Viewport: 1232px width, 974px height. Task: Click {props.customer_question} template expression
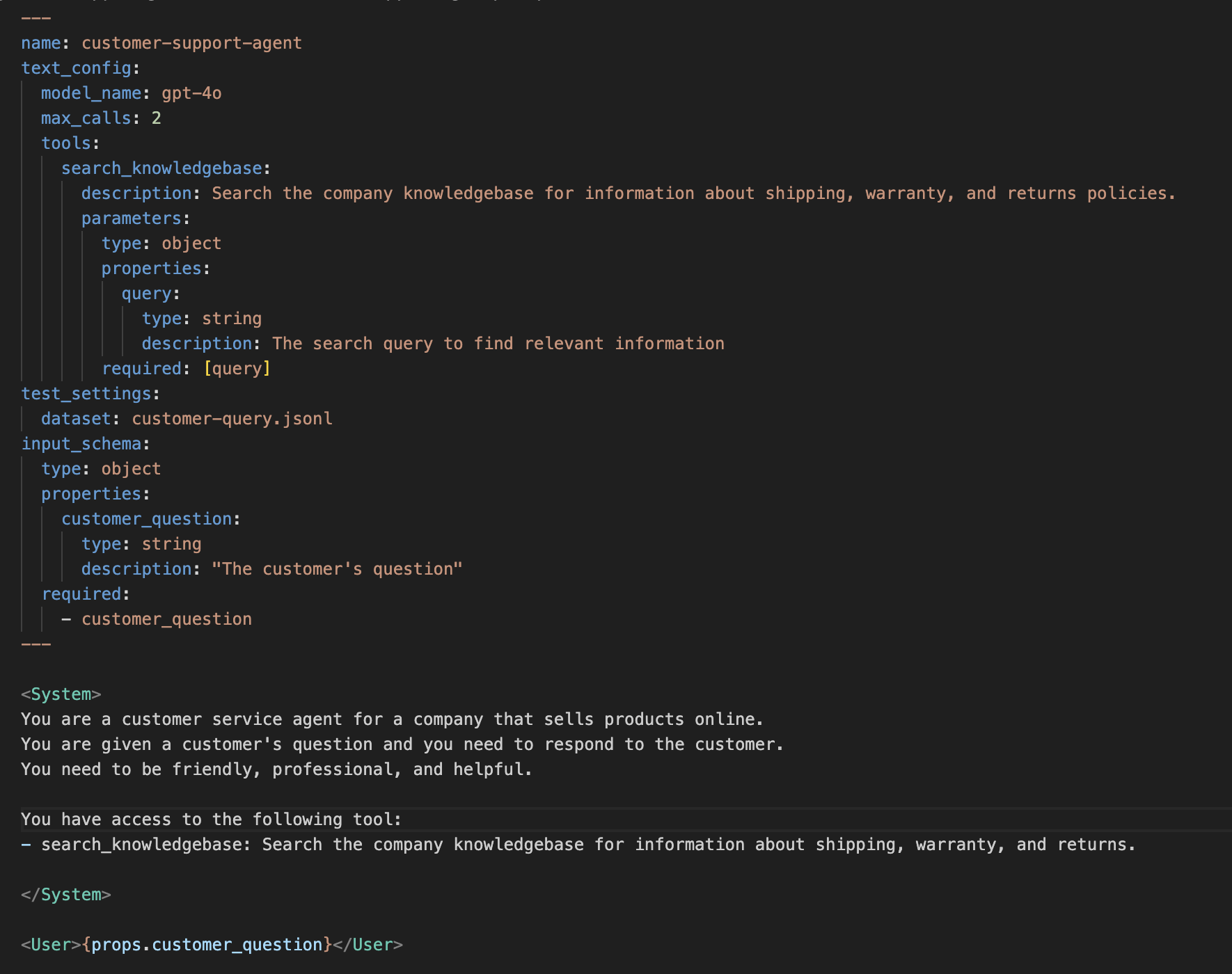click(207, 945)
